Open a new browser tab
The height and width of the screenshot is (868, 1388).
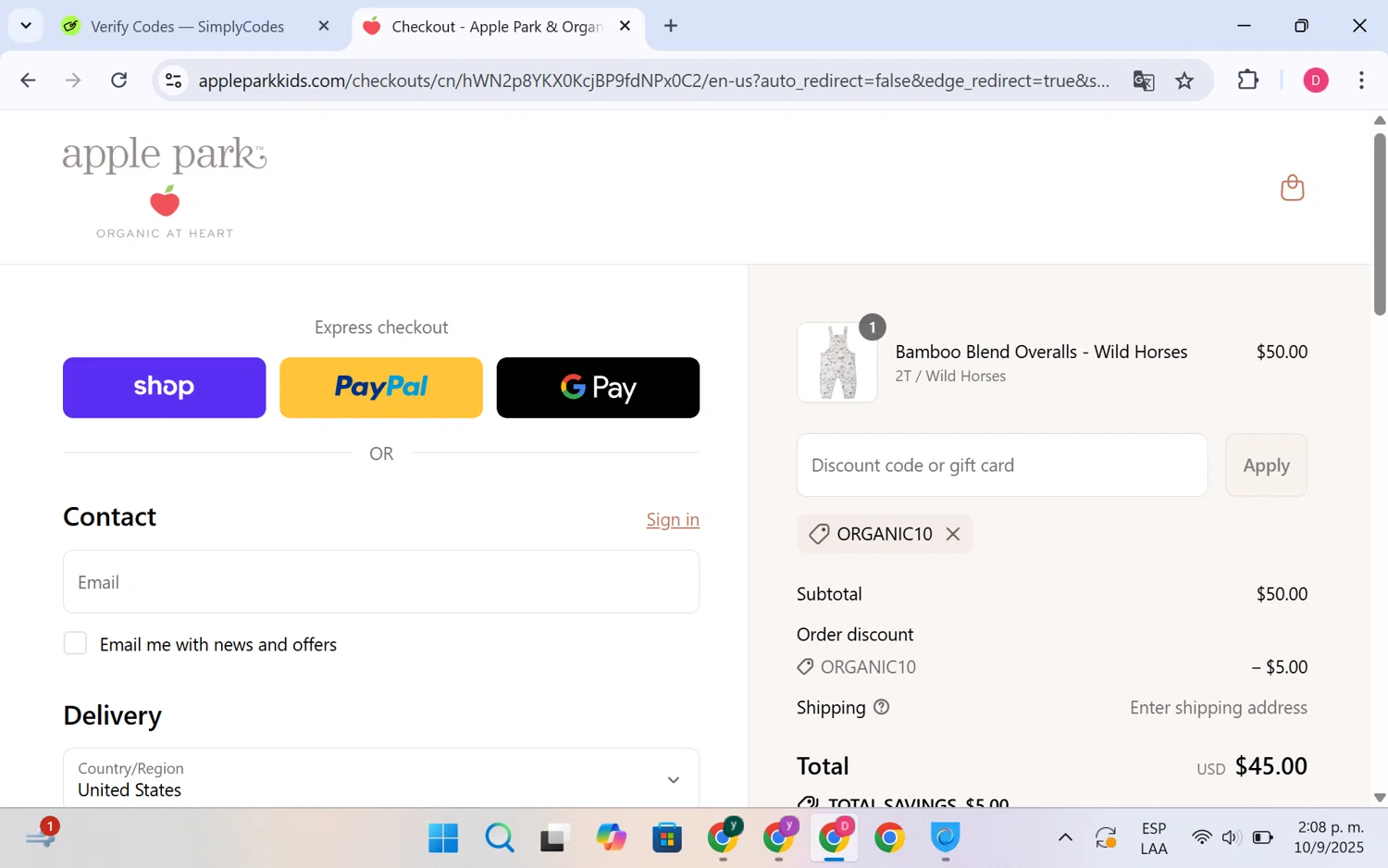(671, 26)
